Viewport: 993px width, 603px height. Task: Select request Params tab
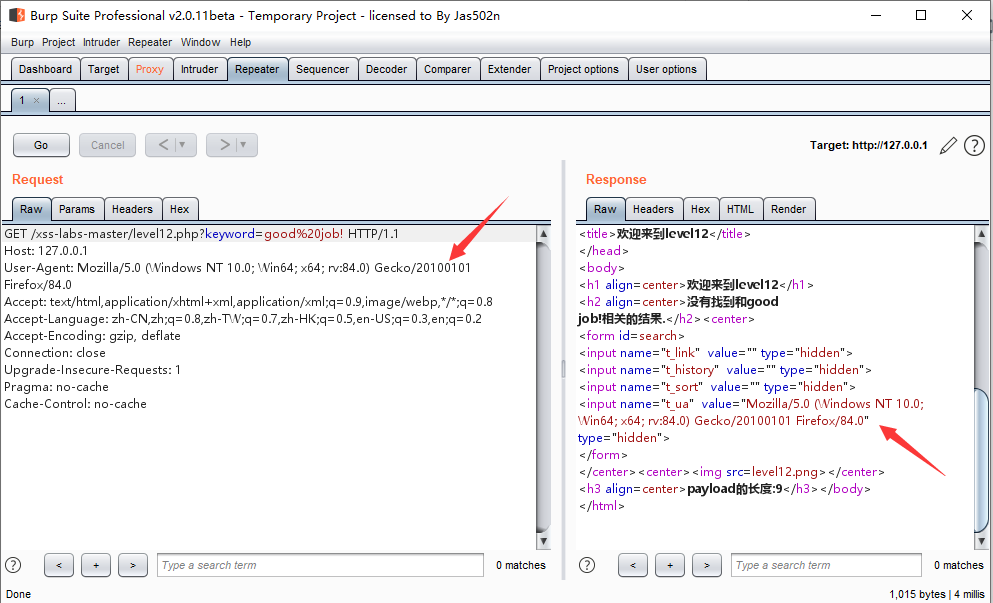coord(77,209)
